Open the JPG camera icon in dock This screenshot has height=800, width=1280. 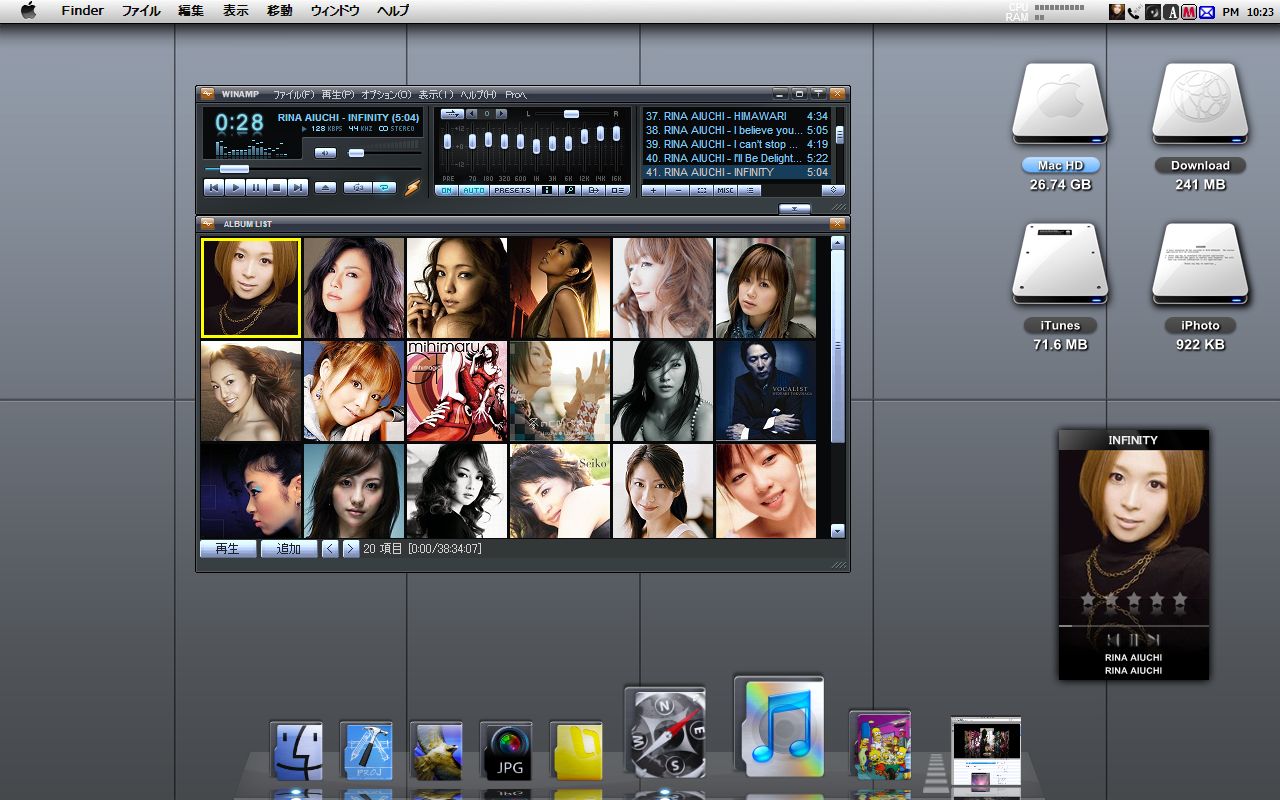pos(506,752)
